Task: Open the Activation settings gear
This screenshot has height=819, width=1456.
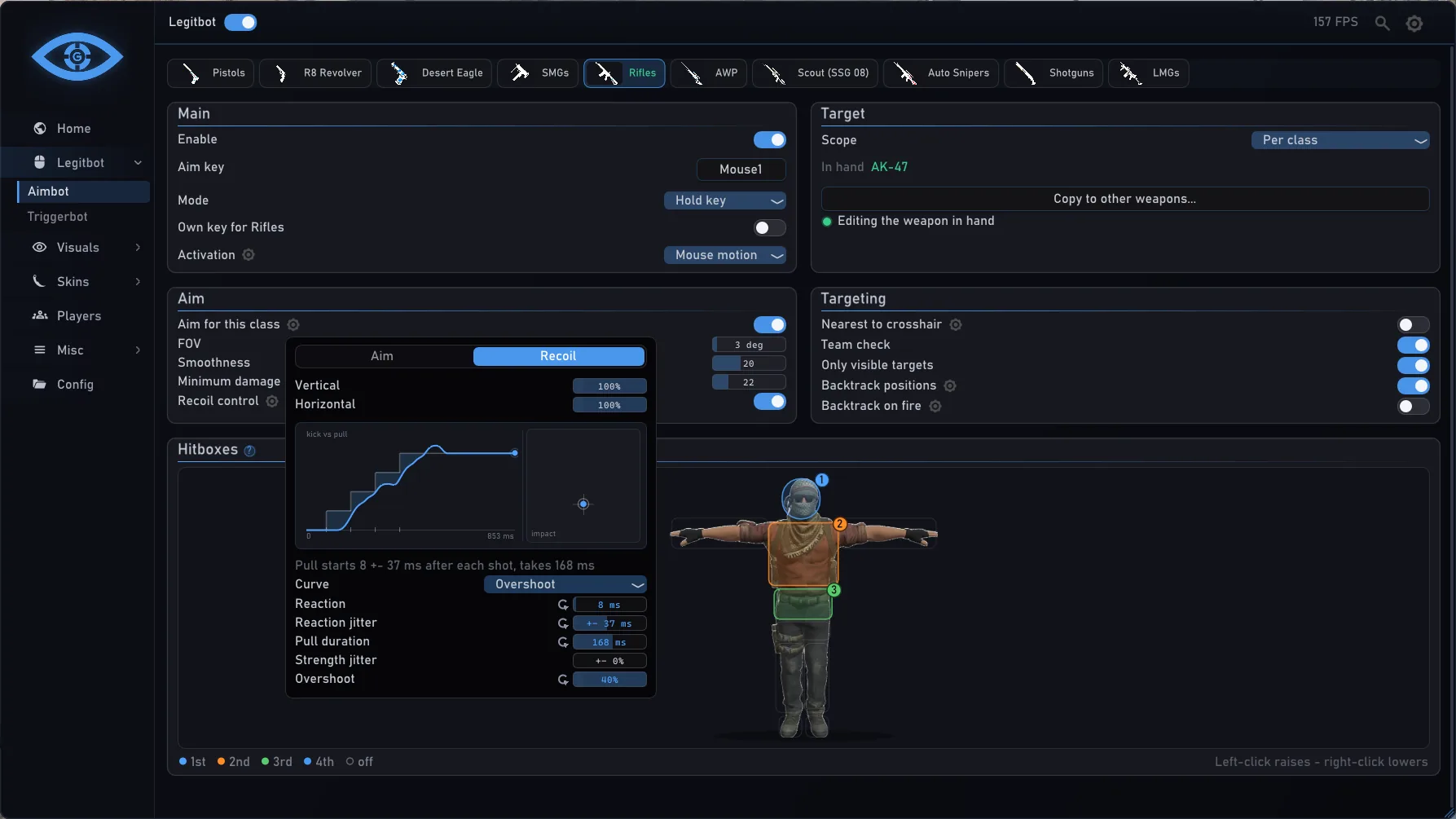Action: (249, 255)
